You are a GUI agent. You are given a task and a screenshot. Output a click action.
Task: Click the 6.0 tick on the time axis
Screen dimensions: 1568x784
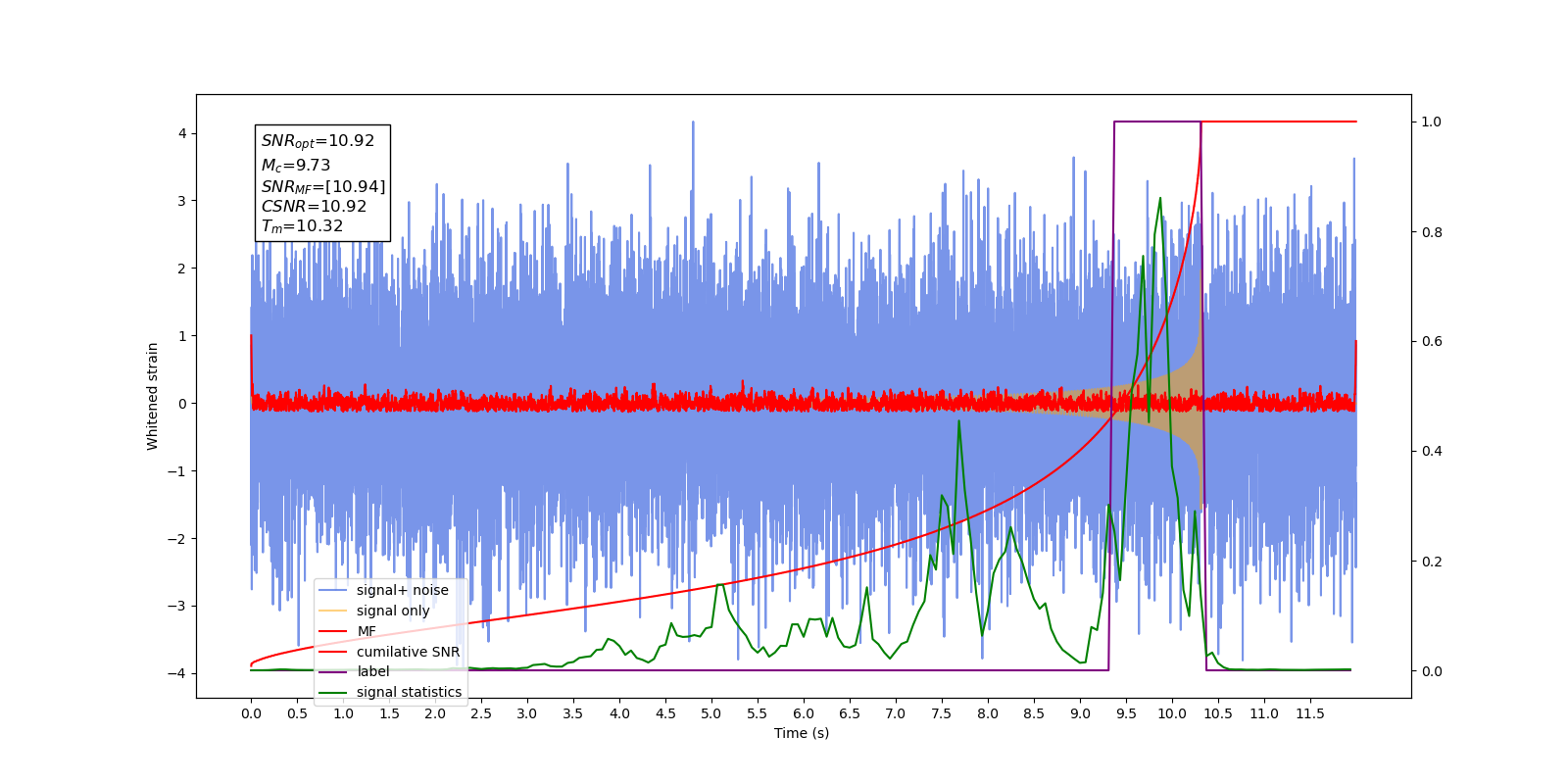[804, 713]
